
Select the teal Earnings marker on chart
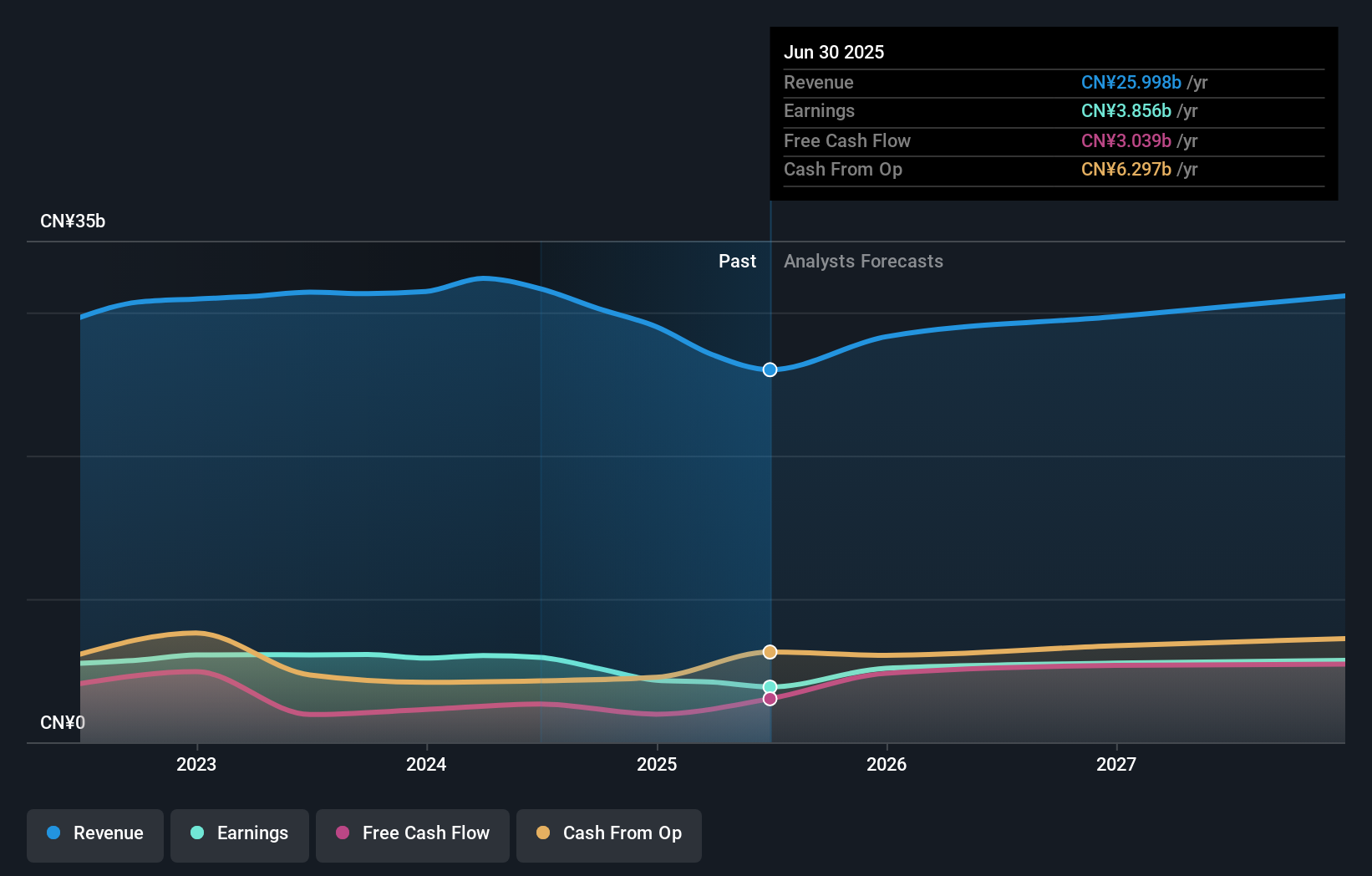click(770, 686)
